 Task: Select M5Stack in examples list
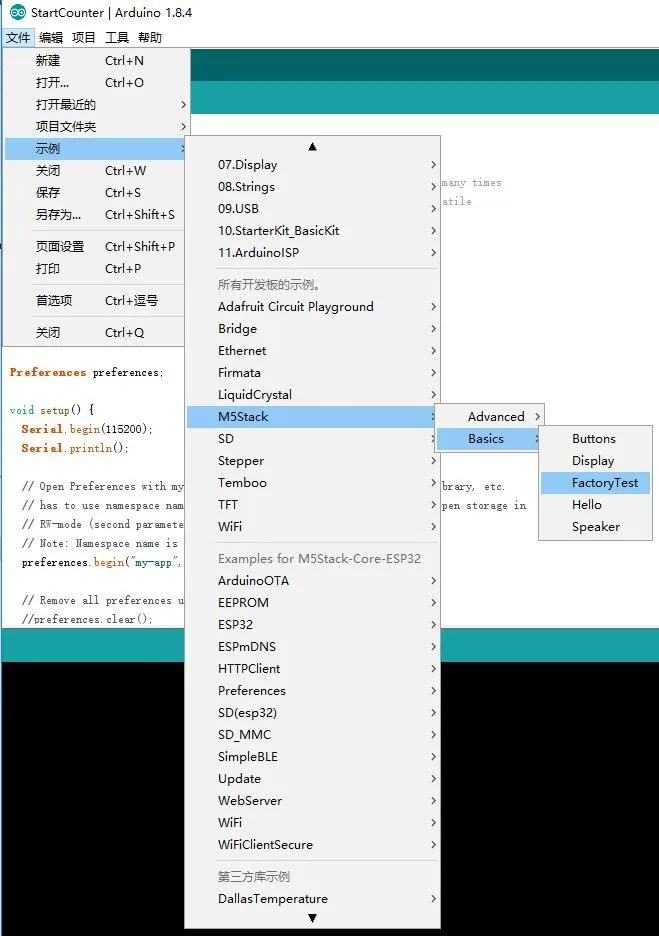[312, 417]
